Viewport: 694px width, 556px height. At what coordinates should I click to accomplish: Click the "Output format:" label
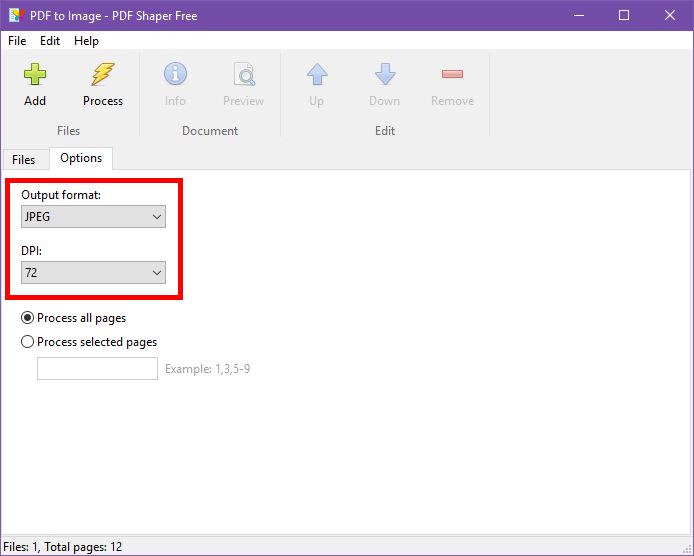pos(61,195)
